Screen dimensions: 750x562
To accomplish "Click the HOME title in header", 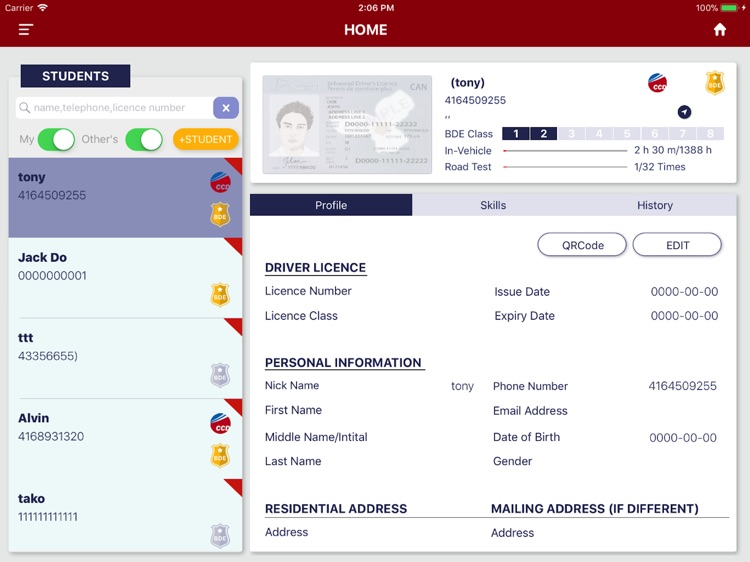I will (365, 30).
